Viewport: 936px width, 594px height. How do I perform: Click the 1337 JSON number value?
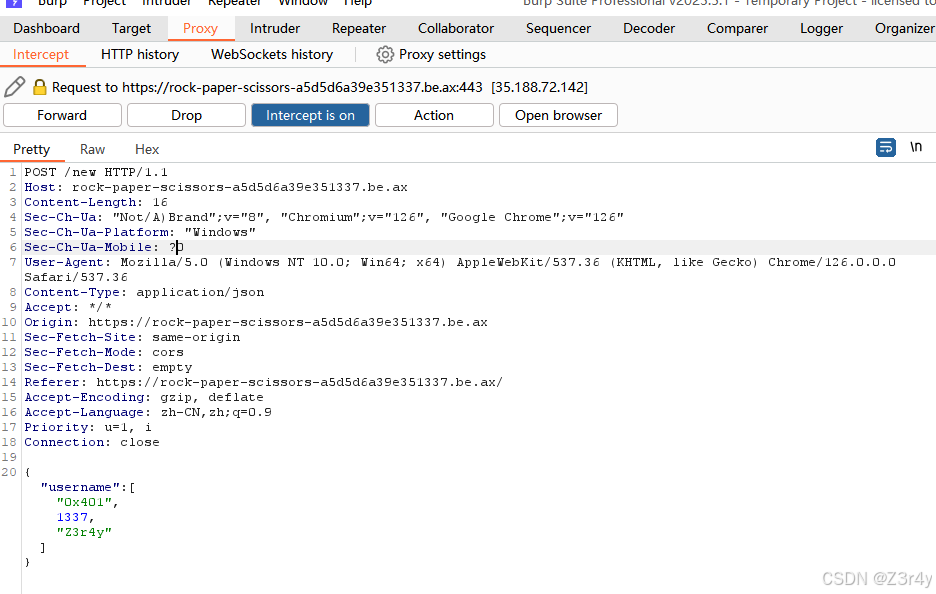pyautogui.click(x=72, y=518)
